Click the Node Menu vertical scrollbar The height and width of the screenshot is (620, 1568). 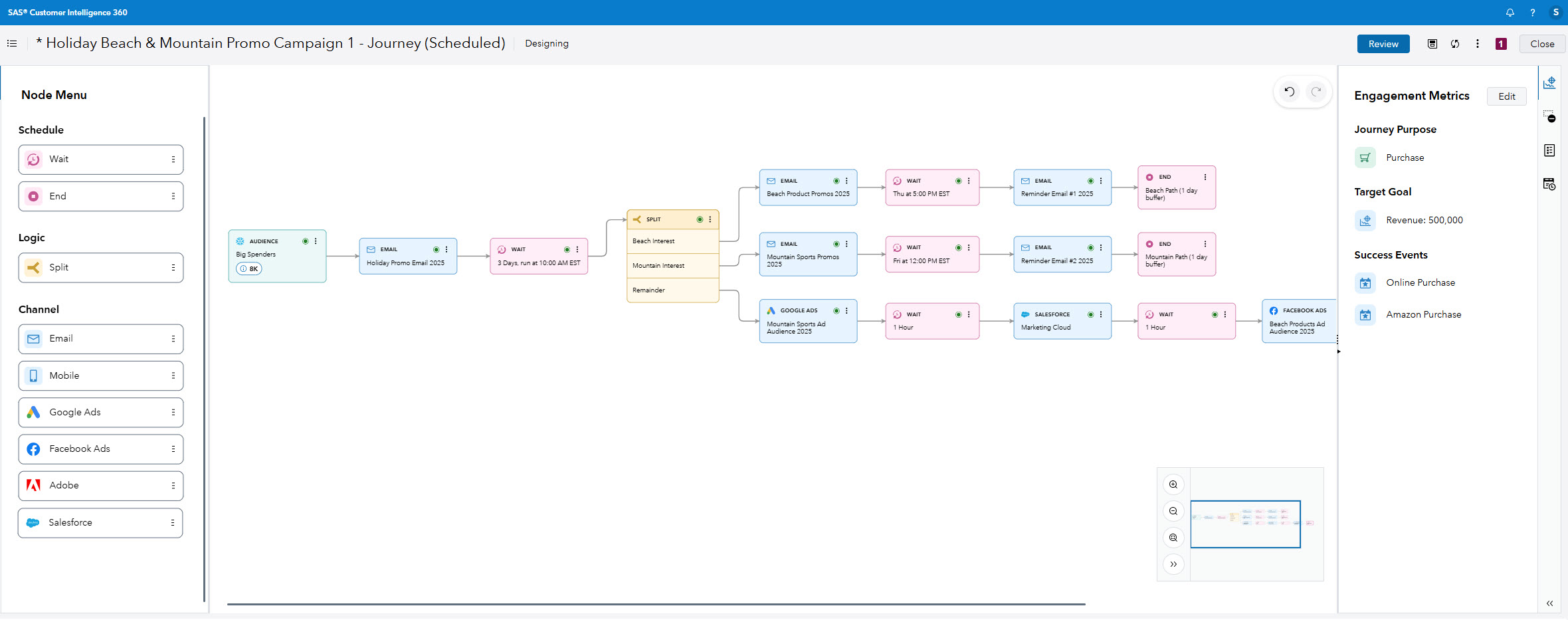pos(204,360)
